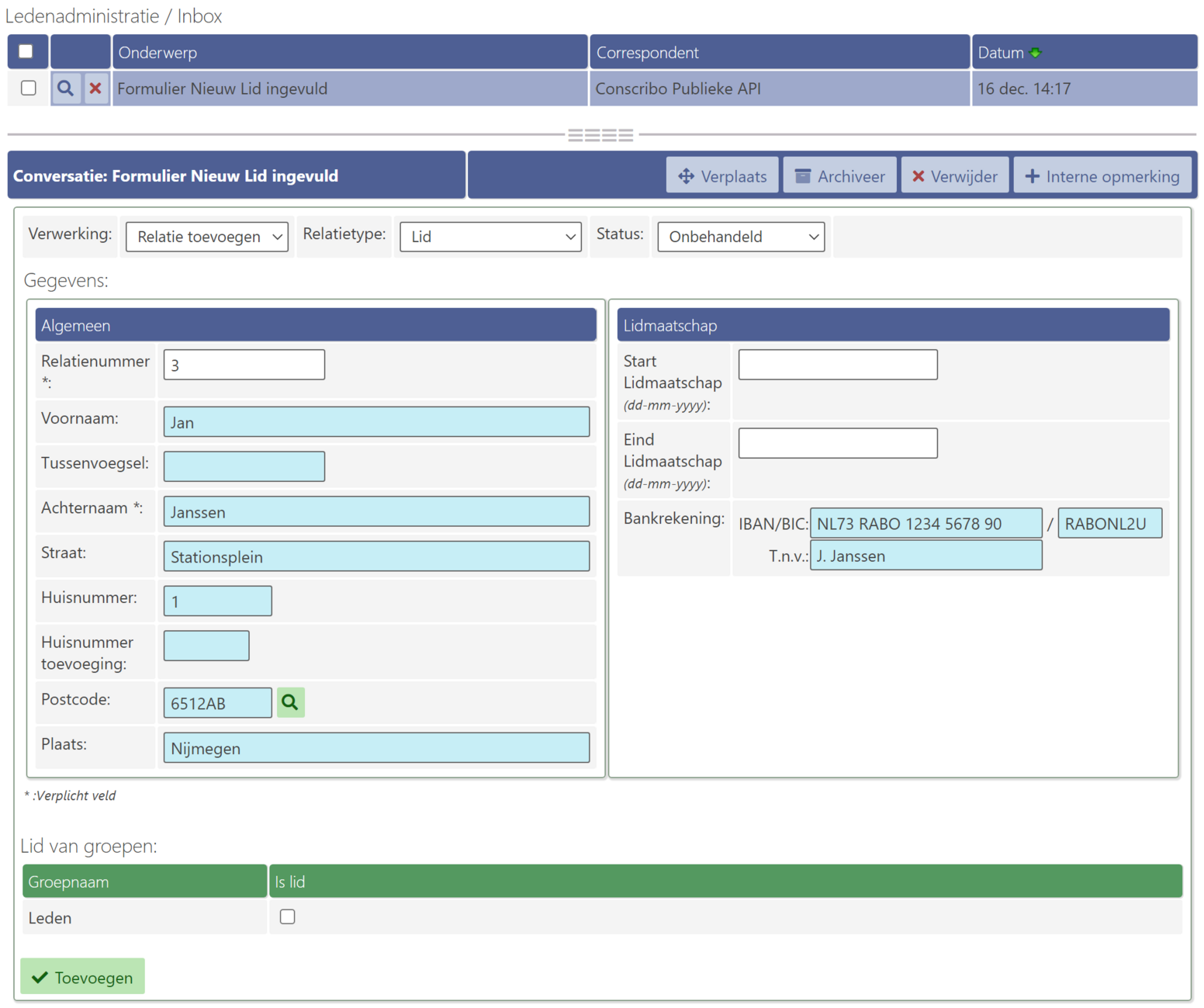This screenshot has width=1204, height=1008.
Task: Click into the Voornaam field containing Jan
Action: point(376,422)
